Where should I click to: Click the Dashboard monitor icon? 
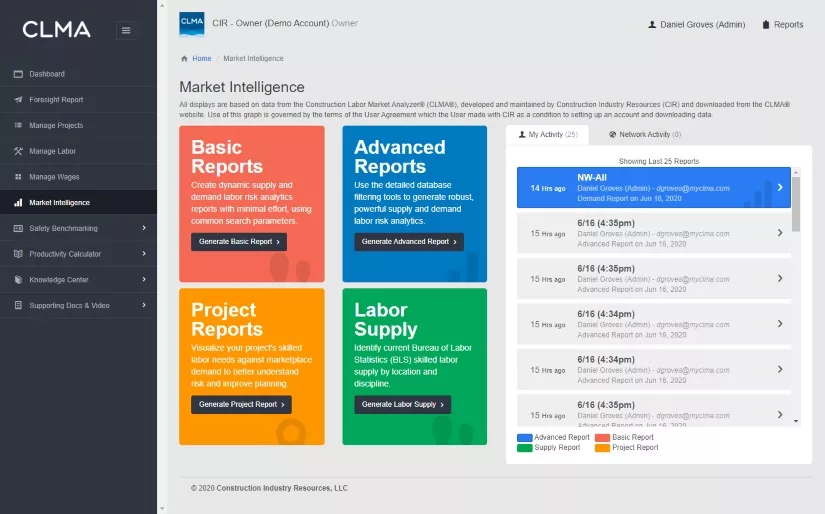[x=18, y=74]
